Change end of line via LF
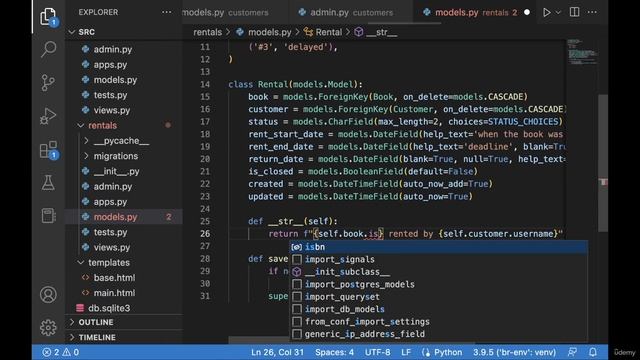Screen dimensions: 640x360 tap(406, 352)
